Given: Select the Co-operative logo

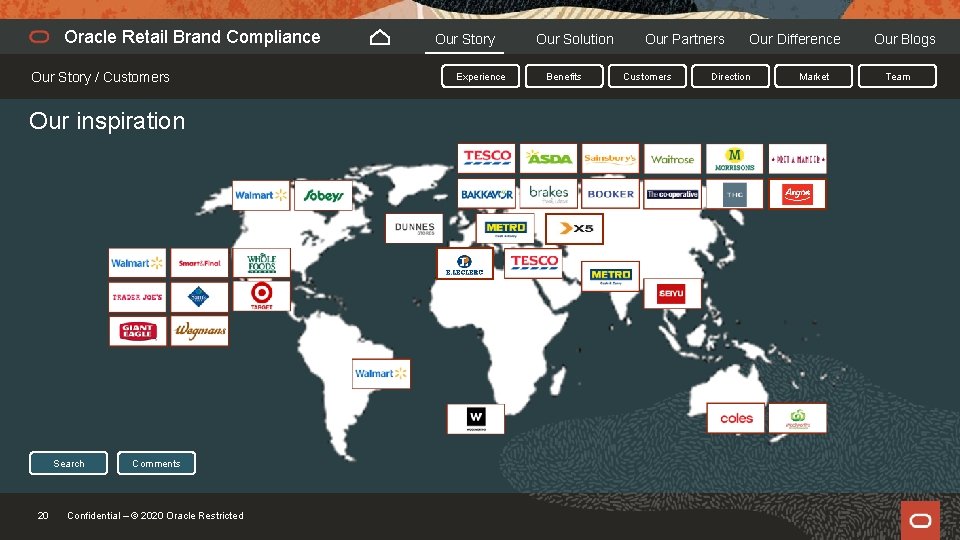Looking at the screenshot, I should point(672,194).
